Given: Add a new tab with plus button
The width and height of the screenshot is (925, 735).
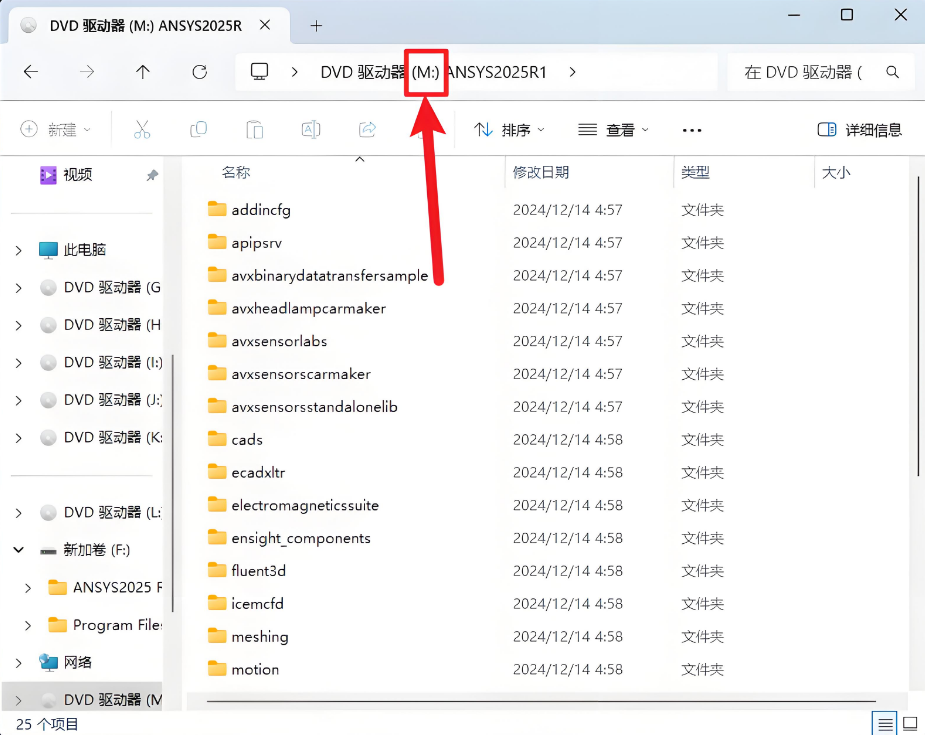Looking at the screenshot, I should click(316, 25).
